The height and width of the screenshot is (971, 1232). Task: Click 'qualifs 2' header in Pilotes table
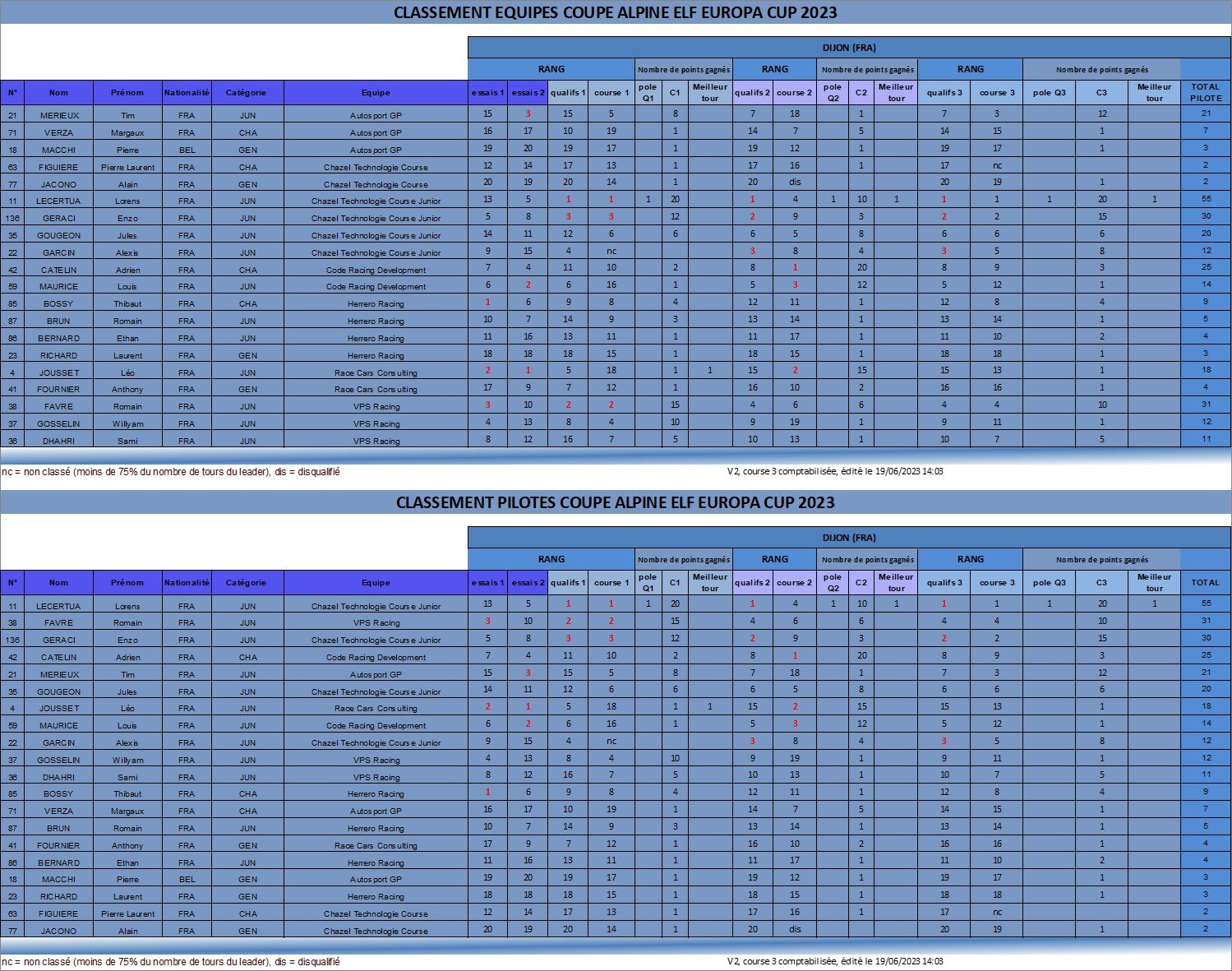click(752, 582)
